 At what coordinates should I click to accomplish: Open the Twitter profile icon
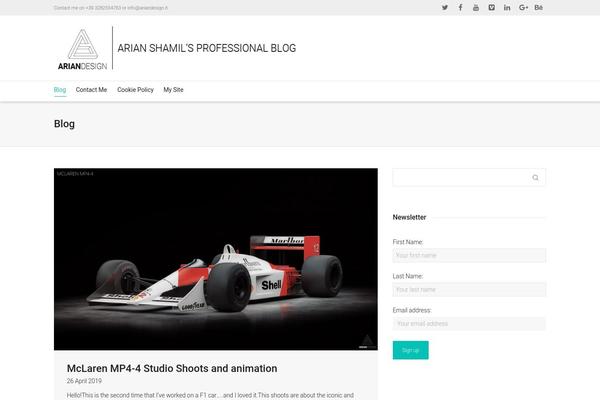click(445, 7)
